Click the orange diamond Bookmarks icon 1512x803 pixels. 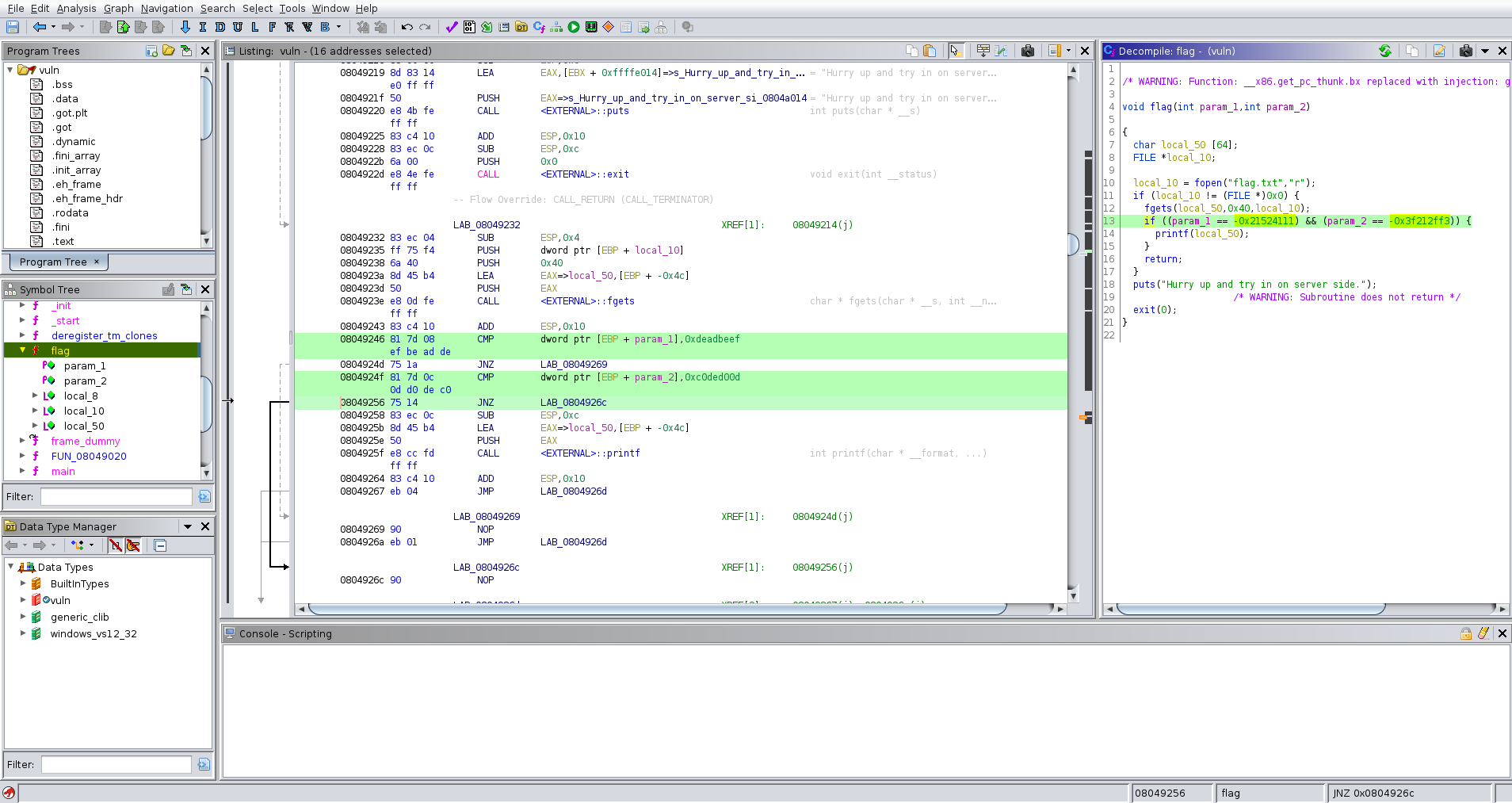pyautogui.click(x=609, y=27)
